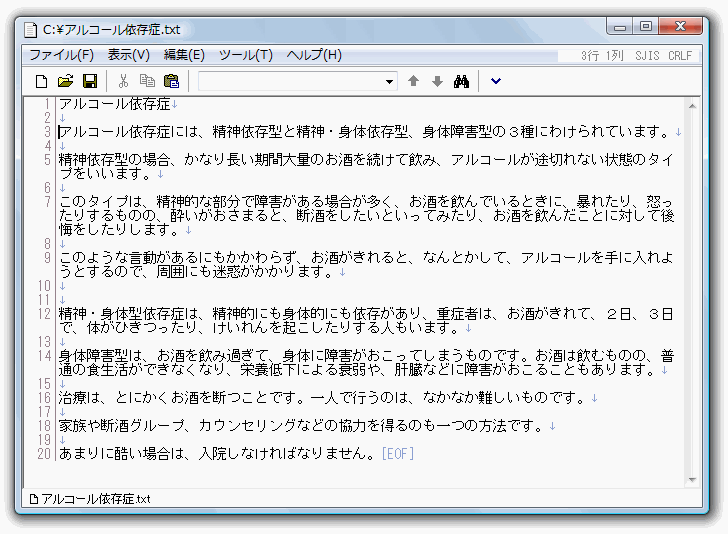Click the text 精神・身体型依存症は on line 12
728x534 pixels.
point(129,314)
